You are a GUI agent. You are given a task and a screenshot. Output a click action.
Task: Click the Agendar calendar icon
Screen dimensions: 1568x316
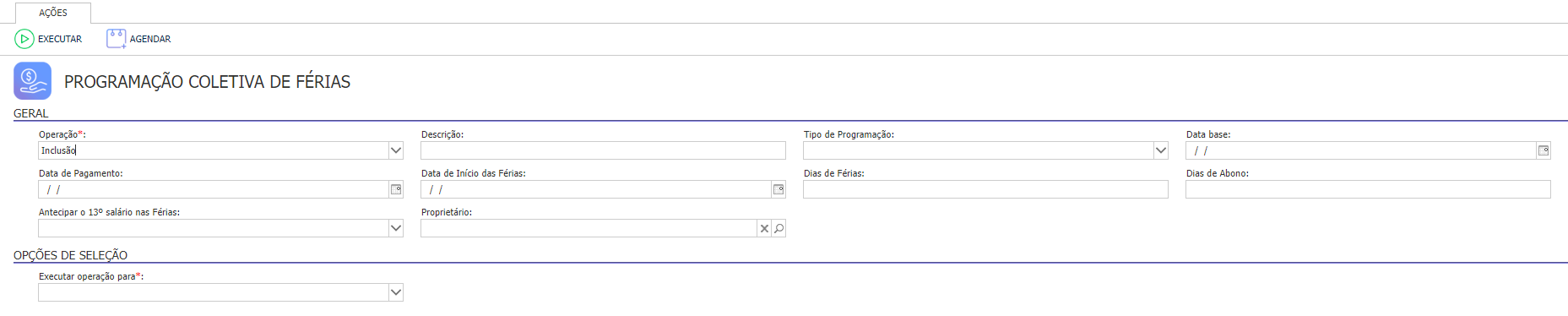point(116,39)
